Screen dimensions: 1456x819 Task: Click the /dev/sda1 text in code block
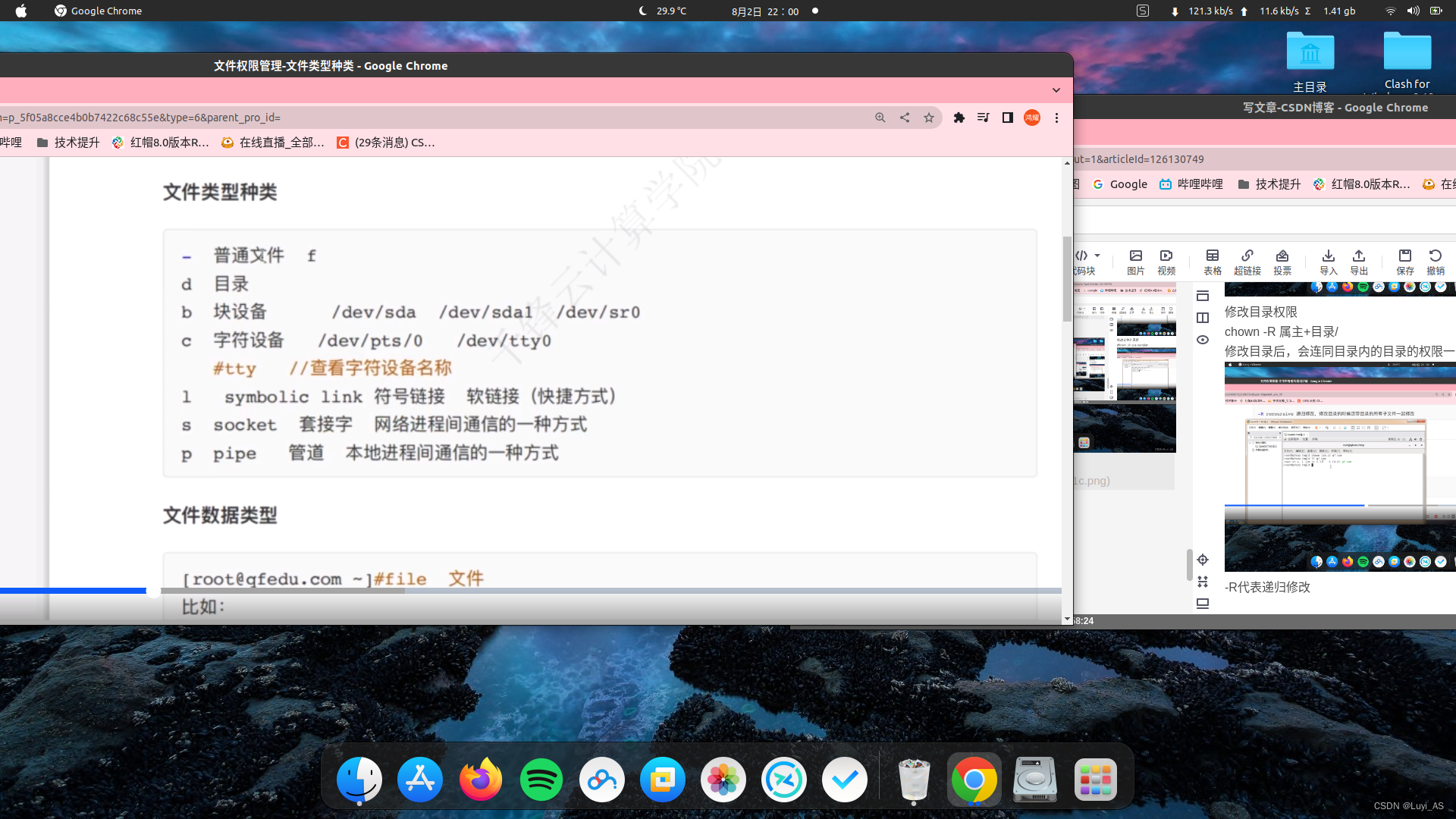(x=485, y=312)
